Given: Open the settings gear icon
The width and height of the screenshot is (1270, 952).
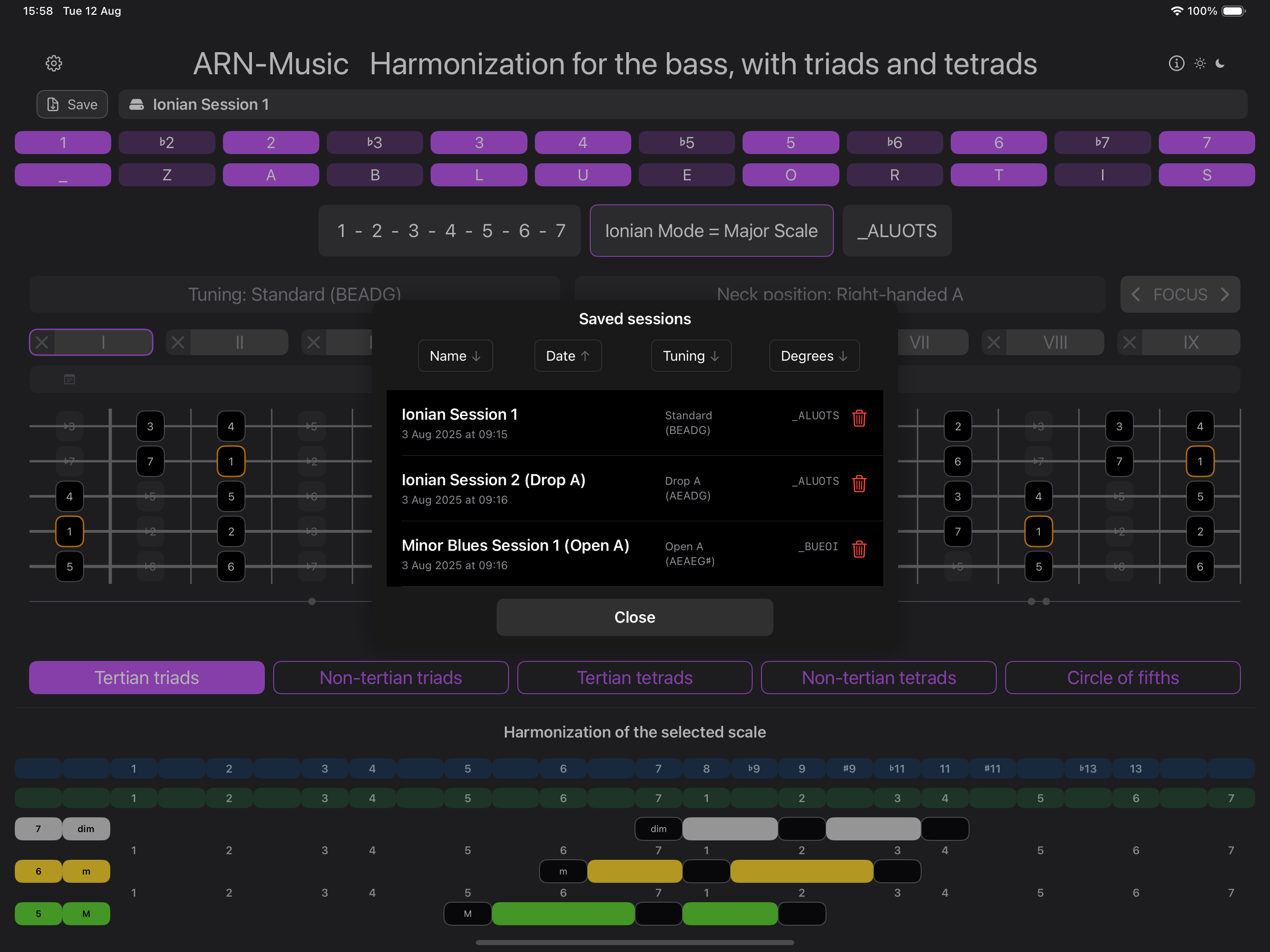Looking at the screenshot, I should (54, 63).
